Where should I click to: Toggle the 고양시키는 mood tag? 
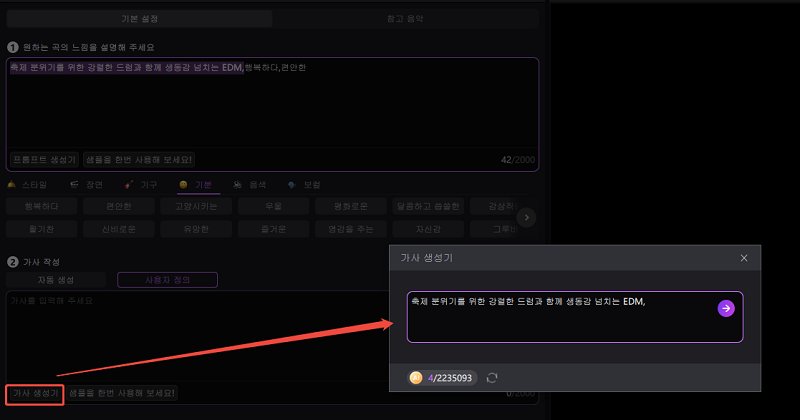pyautogui.click(x=196, y=206)
